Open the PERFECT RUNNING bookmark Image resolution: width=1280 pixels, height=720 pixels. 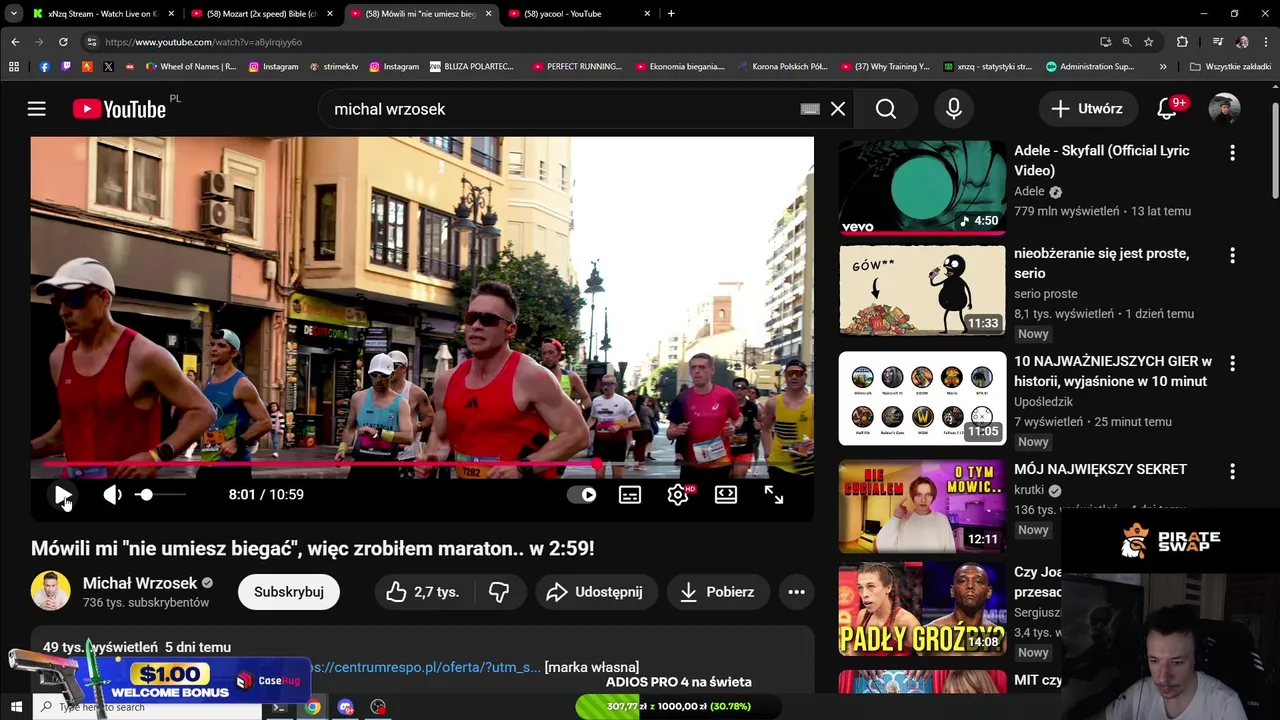[577, 67]
